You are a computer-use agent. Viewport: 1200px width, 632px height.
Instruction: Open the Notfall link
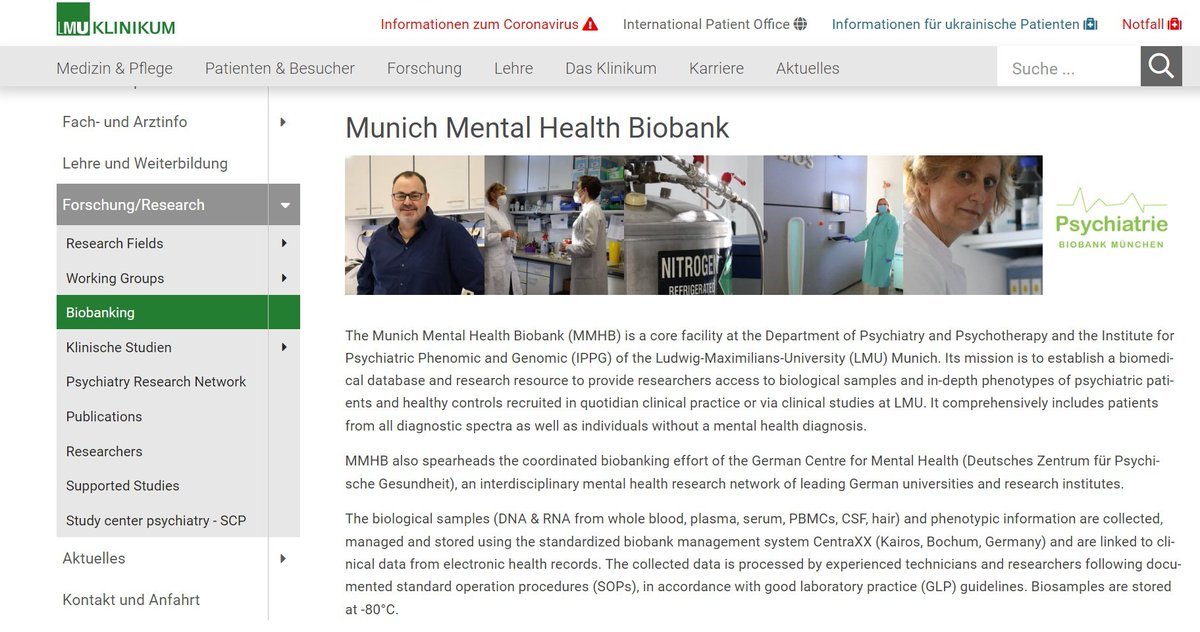(x=1143, y=24)
